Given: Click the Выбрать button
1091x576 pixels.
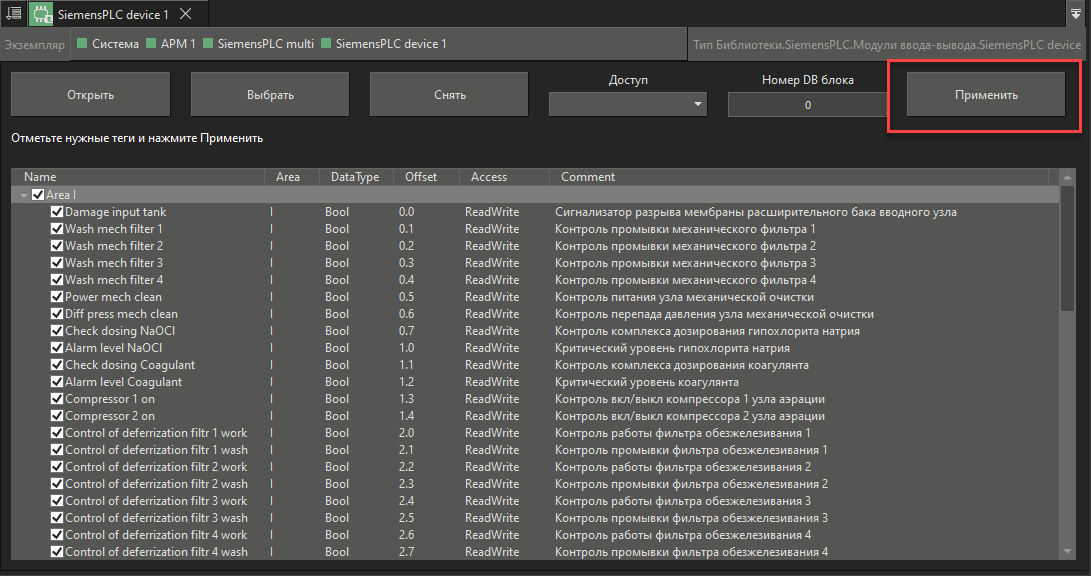Looking at the screenshot, I should click(270, 95).
